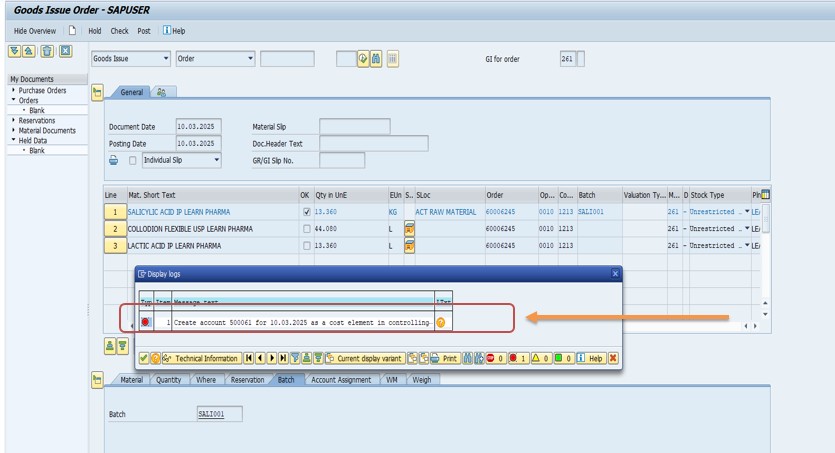The width and height of the screenshot is (835, 453).
Task: Switch to the General header tab
Action: [x=132, y=92]
